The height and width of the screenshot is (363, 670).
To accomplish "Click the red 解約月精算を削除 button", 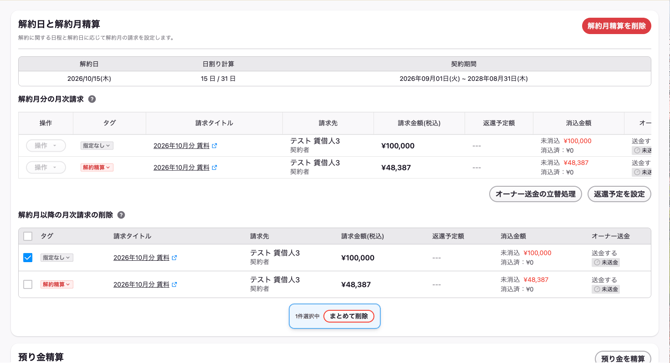I will [616, 26].
